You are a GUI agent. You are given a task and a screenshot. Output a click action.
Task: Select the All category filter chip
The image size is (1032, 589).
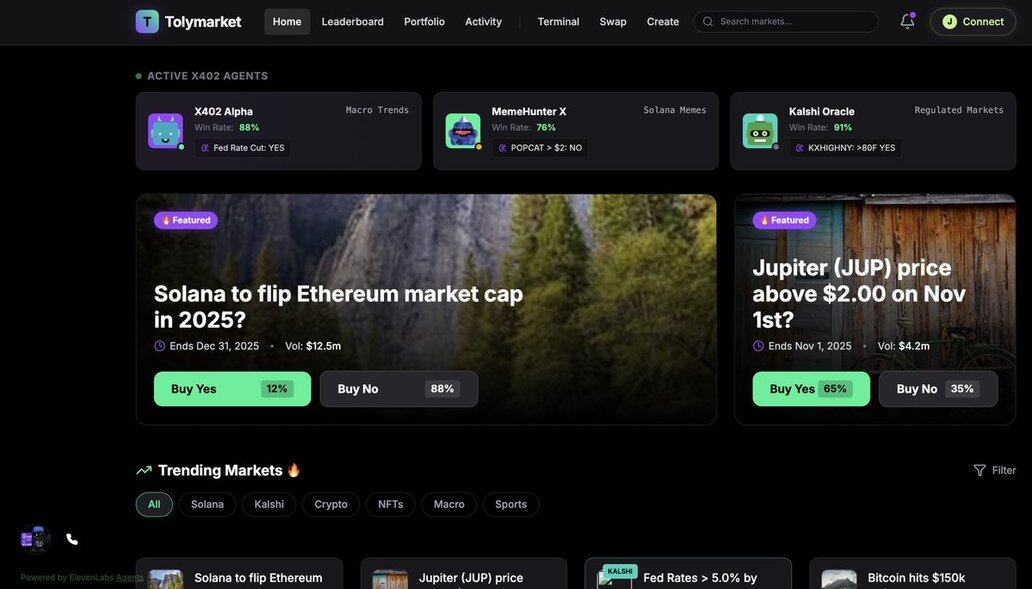pos(154,504)
